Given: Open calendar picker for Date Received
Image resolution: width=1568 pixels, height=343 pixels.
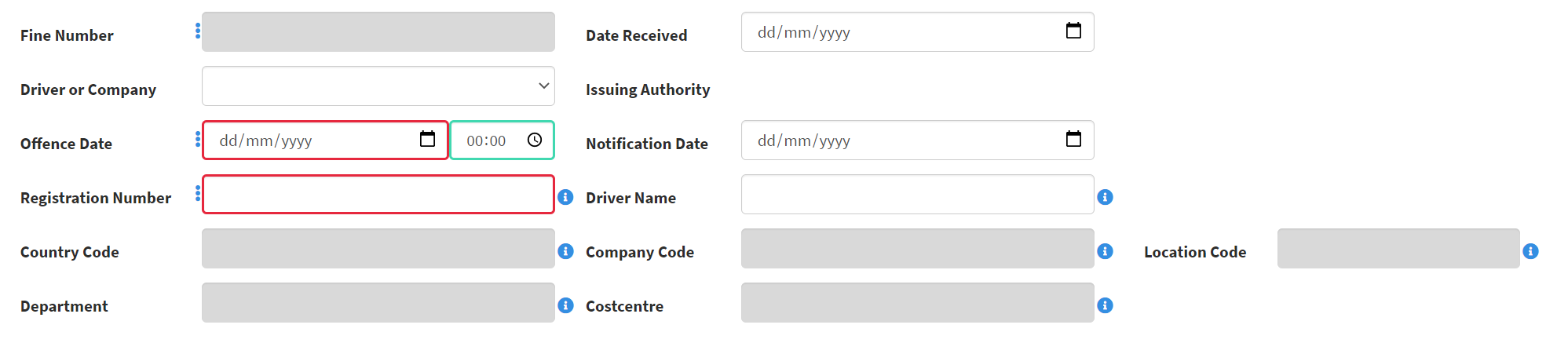Looking at the screenshot, I should click(x=1073, y=31).
